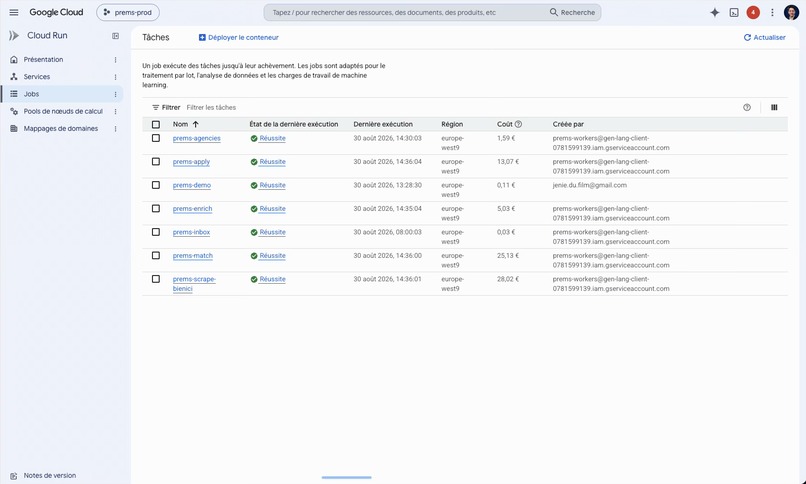Click the Dernière exécution column header
The height and width of the screenshot is (484, 806).
(383, 124)
